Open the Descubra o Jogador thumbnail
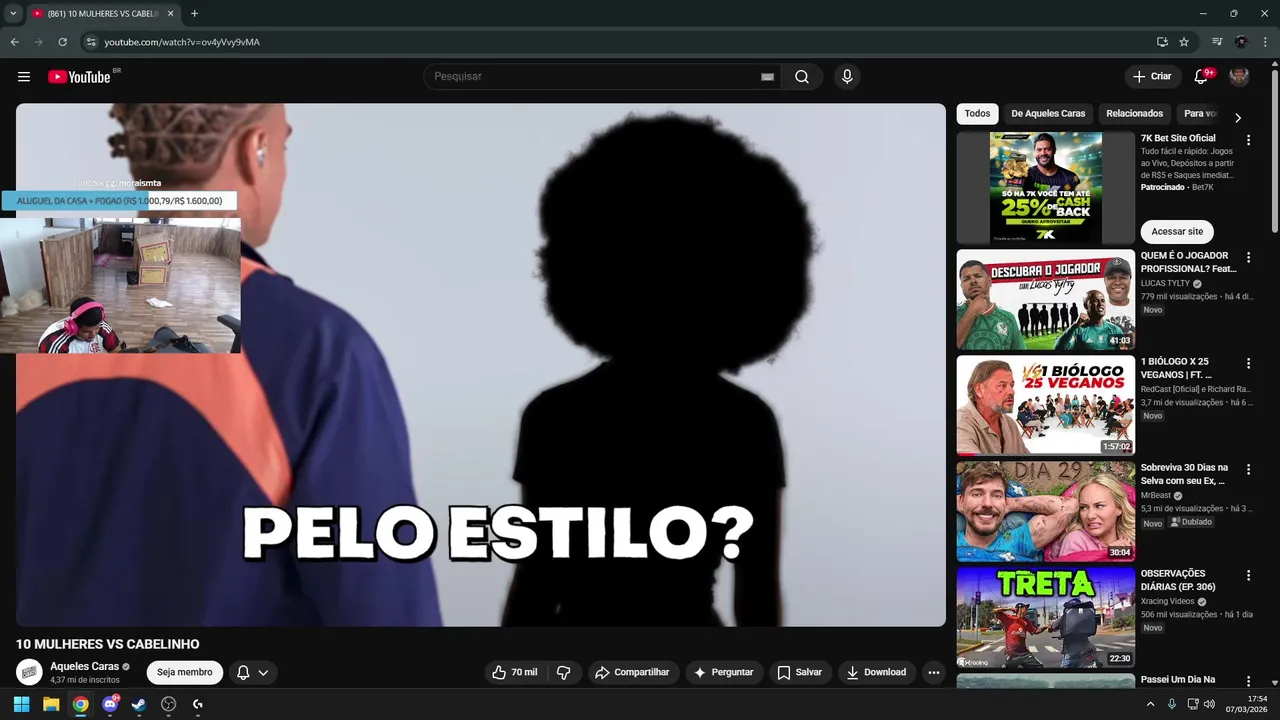 click(x=1046, y=299)
